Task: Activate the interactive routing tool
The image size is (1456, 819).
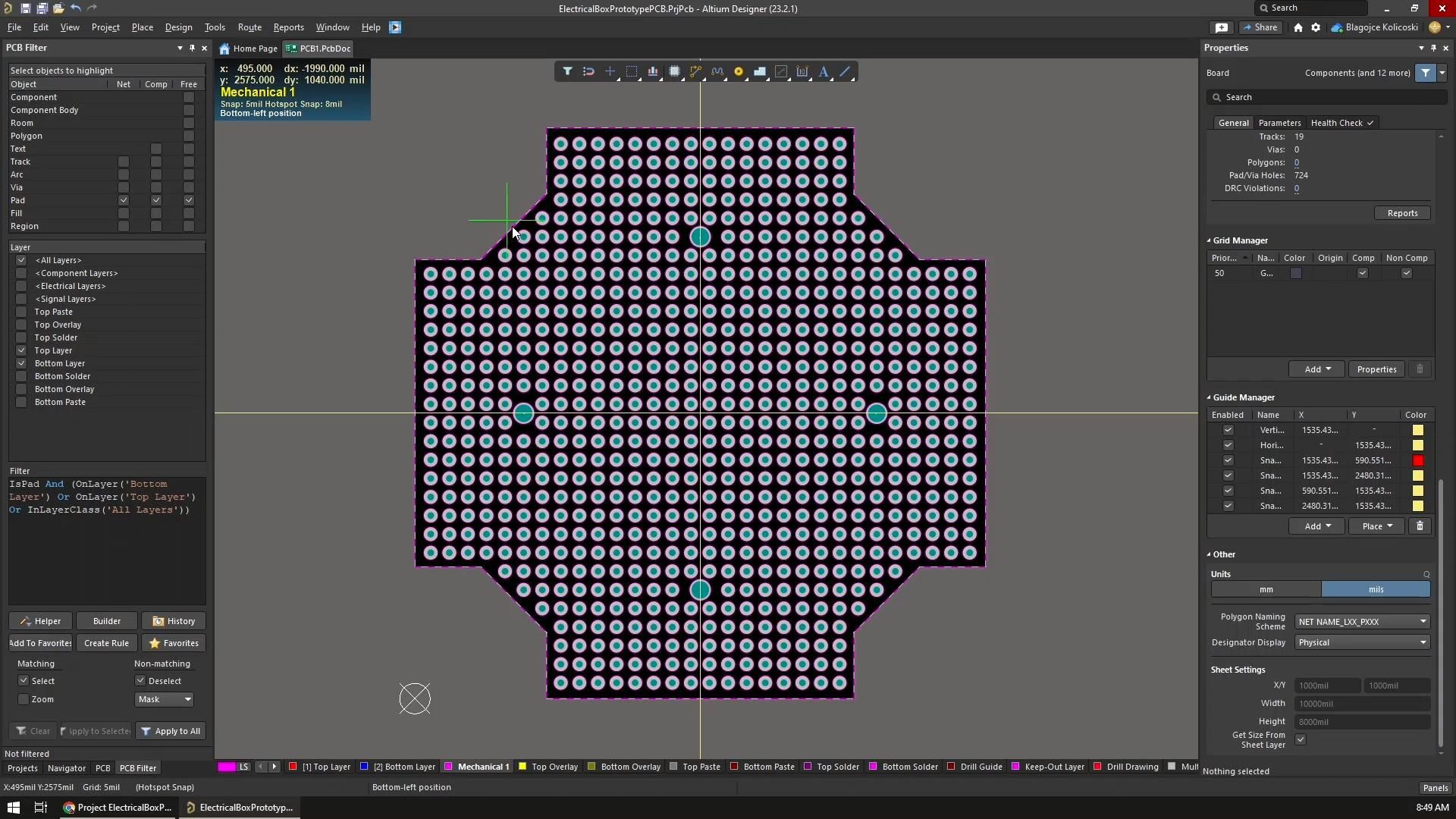Action: pyautogui.click(x=695, y=71)
